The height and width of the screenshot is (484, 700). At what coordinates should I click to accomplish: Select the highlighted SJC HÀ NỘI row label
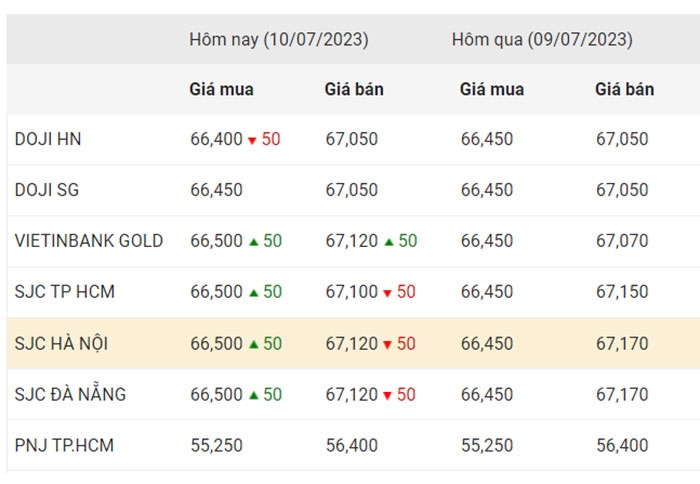click(61, 343)
